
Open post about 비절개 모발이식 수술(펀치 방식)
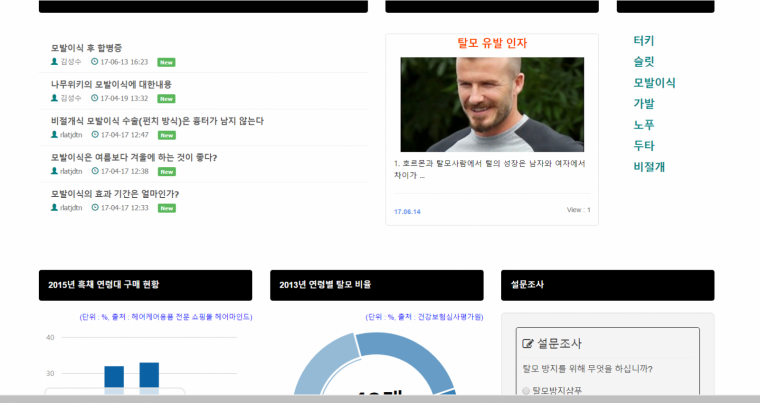(157, 121)
